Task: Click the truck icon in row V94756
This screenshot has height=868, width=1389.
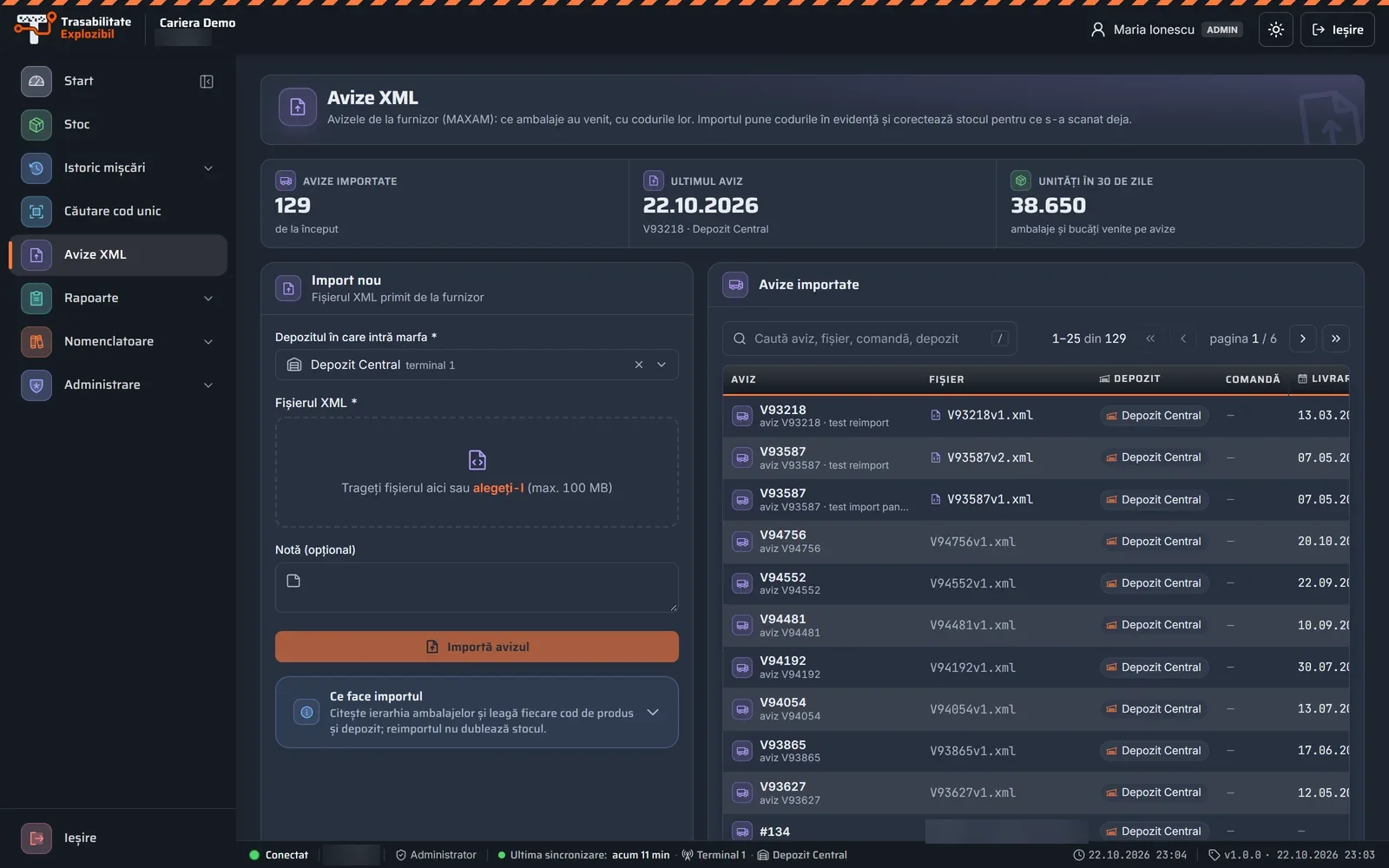Action: 742,542
